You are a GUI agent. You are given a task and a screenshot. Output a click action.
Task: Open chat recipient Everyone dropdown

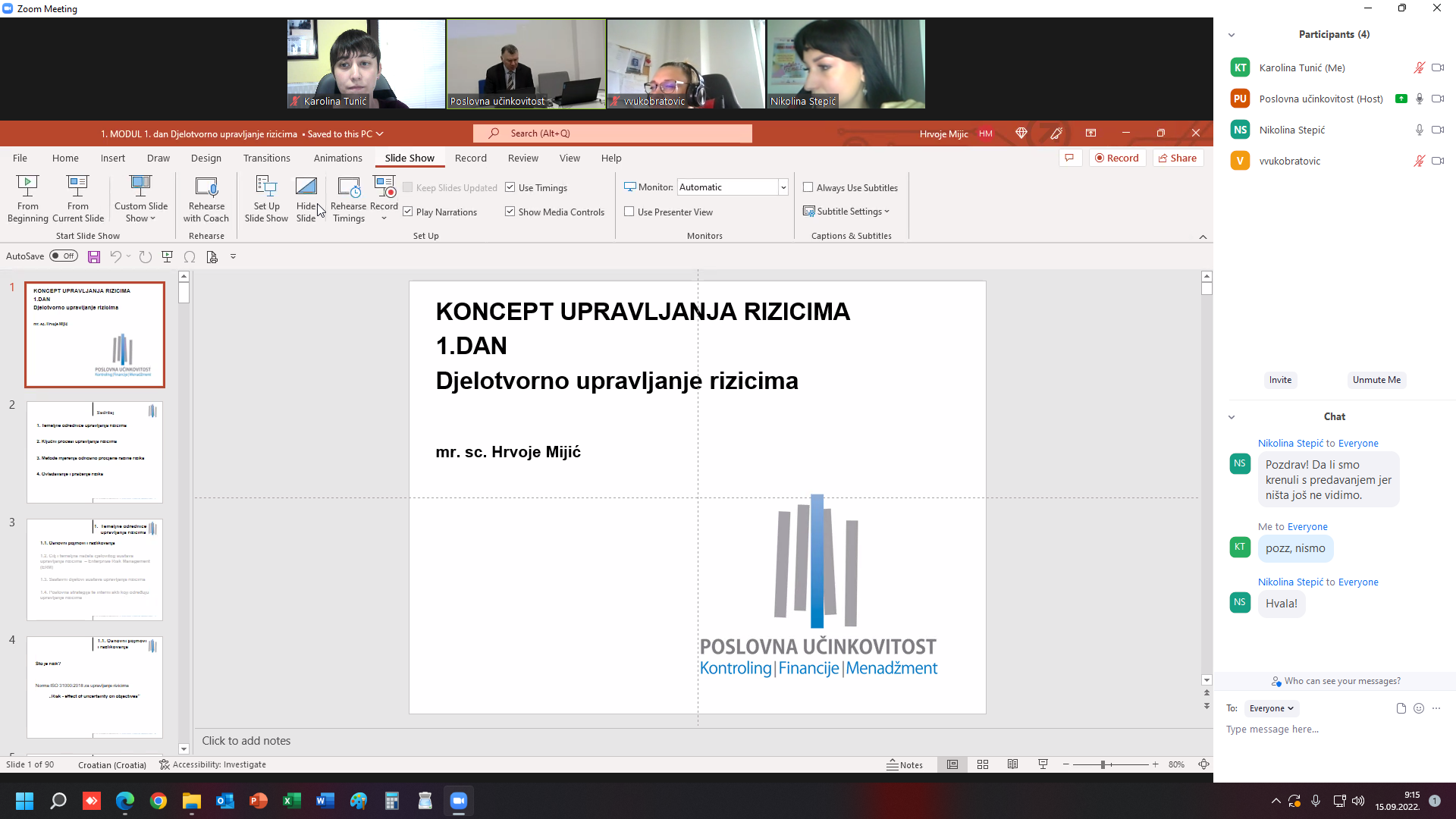[x=1272, y=708]
